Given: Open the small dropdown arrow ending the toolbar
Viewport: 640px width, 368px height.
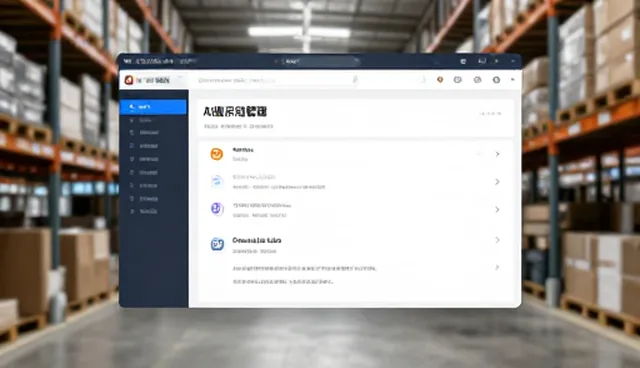Looking at the screenshot, I should point(513,80).
